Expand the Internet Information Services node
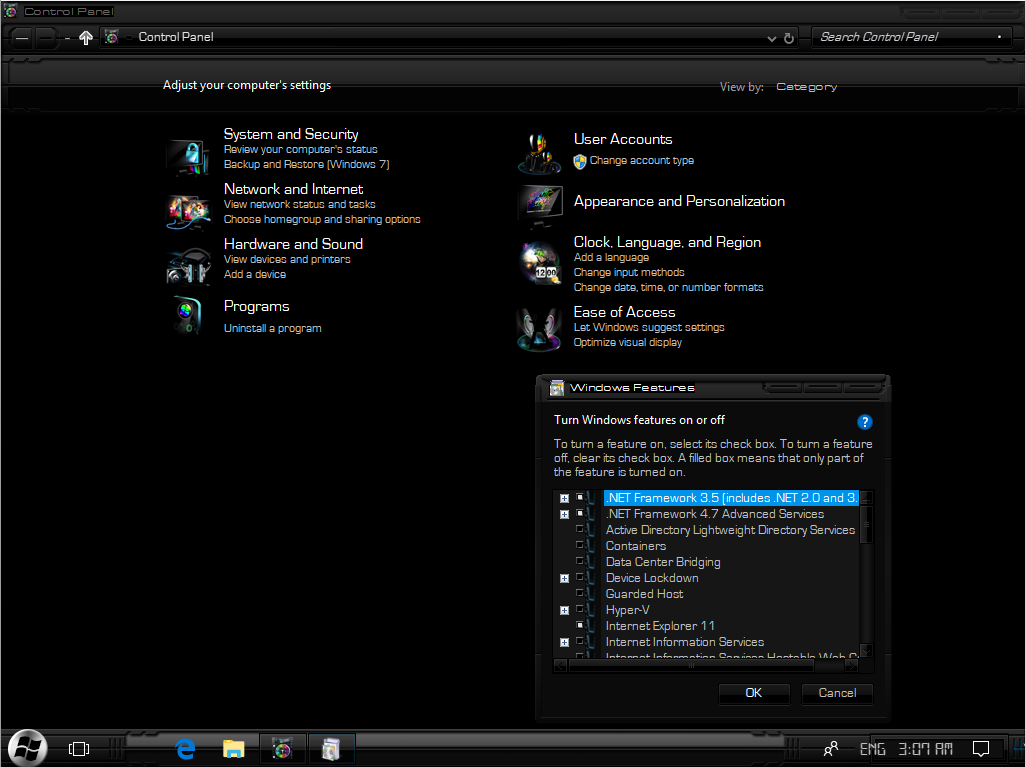The height and width of the screenshot is (767, 1025). [564, 643]
